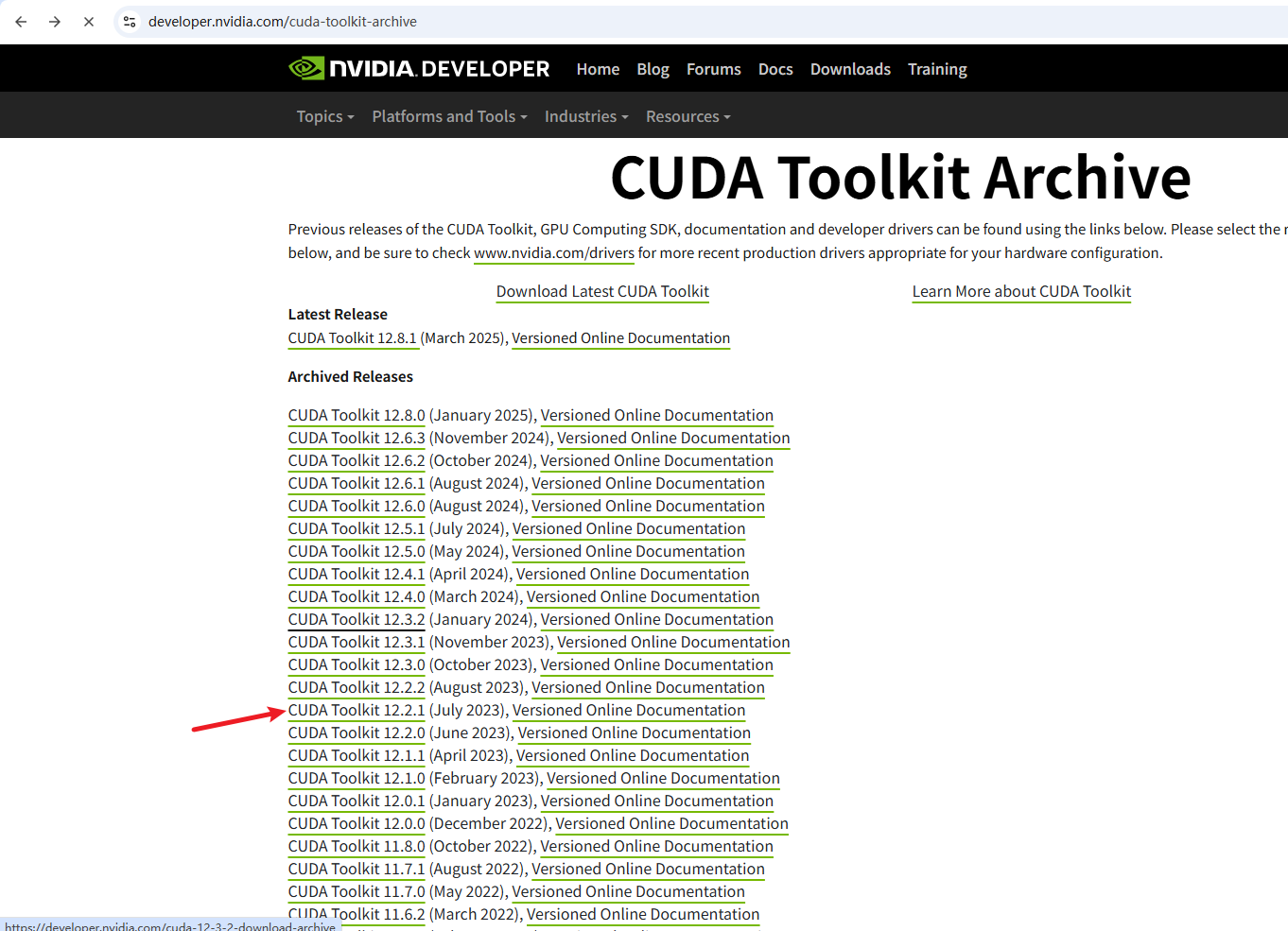Screen dimensions: 1288x931
Task: Open CUDA Toolkit 12.6.2 link
Action: click(x=357, y=460)
